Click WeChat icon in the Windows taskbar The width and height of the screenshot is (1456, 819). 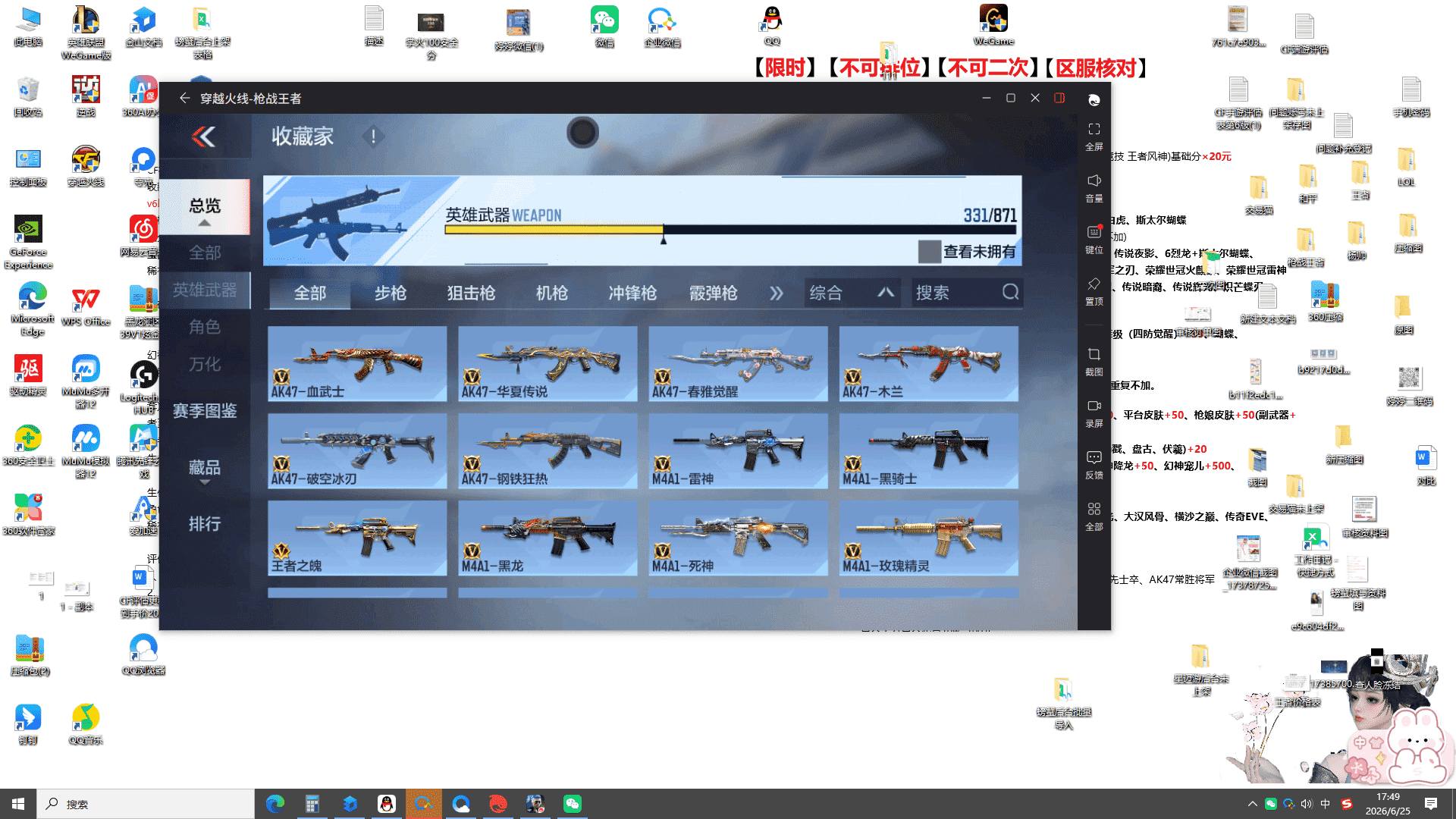pos(573,804)
